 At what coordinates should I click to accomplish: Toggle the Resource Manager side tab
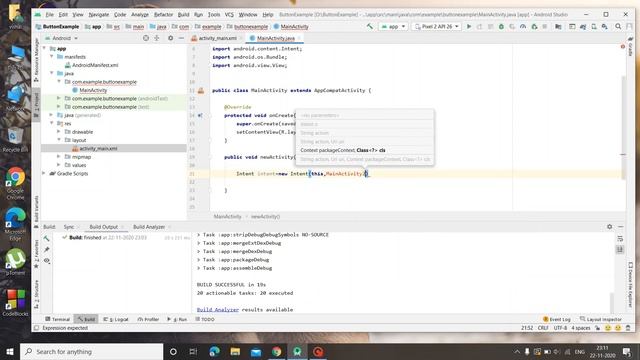pyautogui.click(x=36, y=60)
